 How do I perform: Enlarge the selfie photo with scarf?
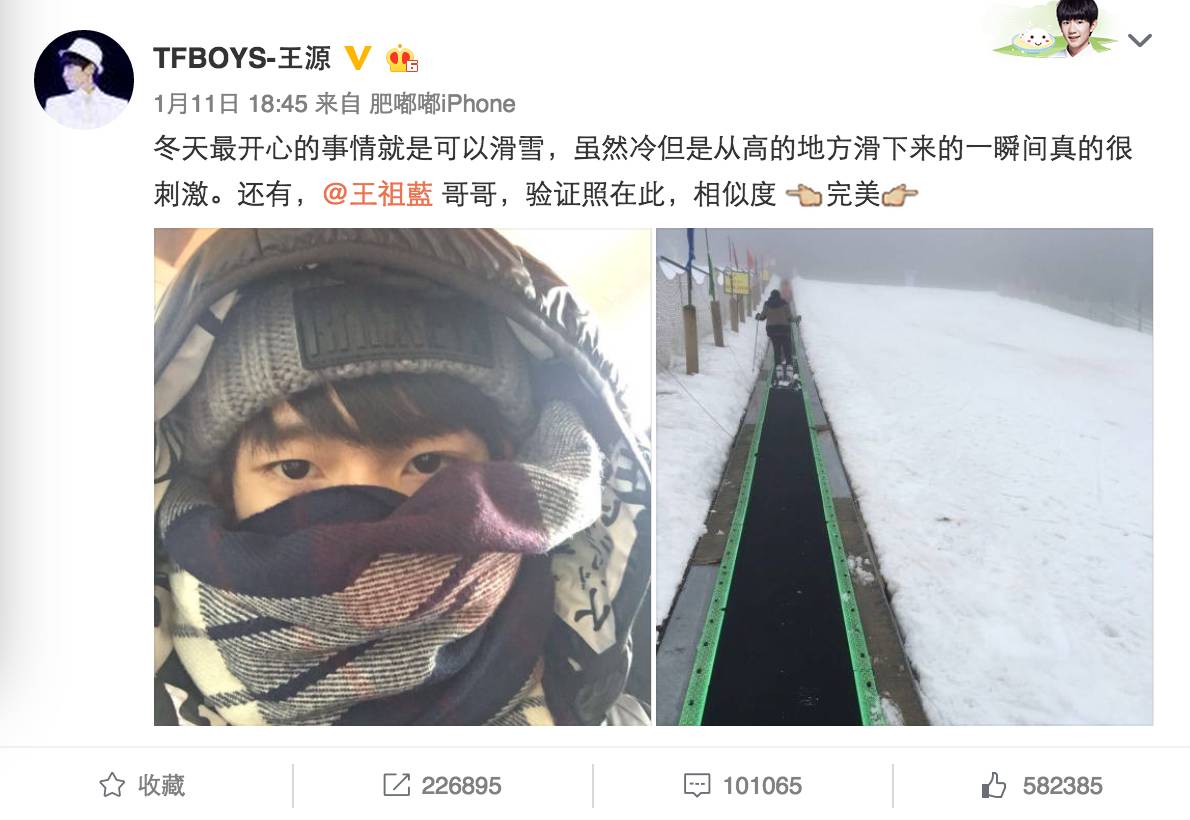(x=402, y=477)
